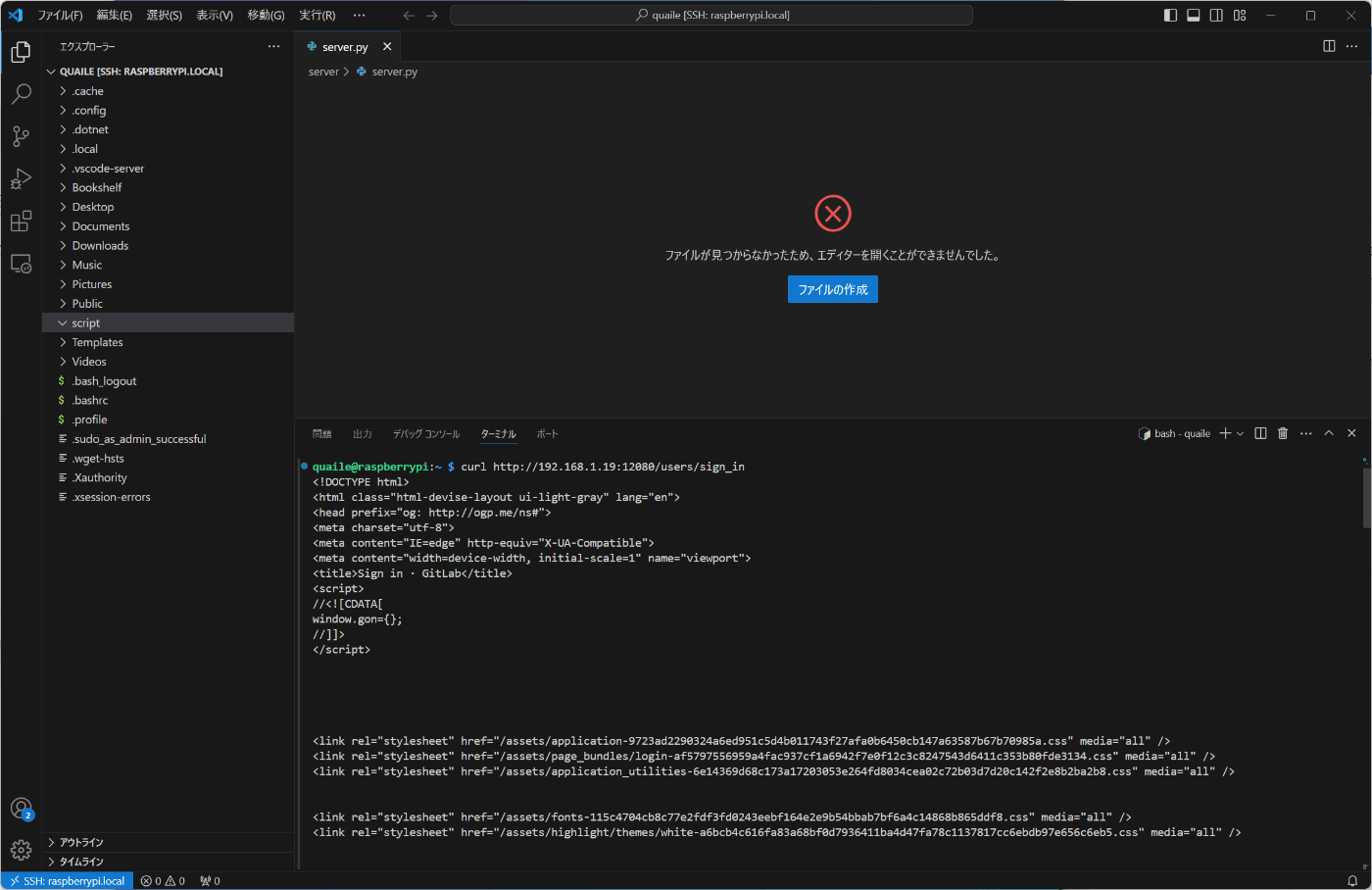This screenshot has width=1372, height=890.
Task: Collapse the QUAILE root folder section
Action: 169,72
